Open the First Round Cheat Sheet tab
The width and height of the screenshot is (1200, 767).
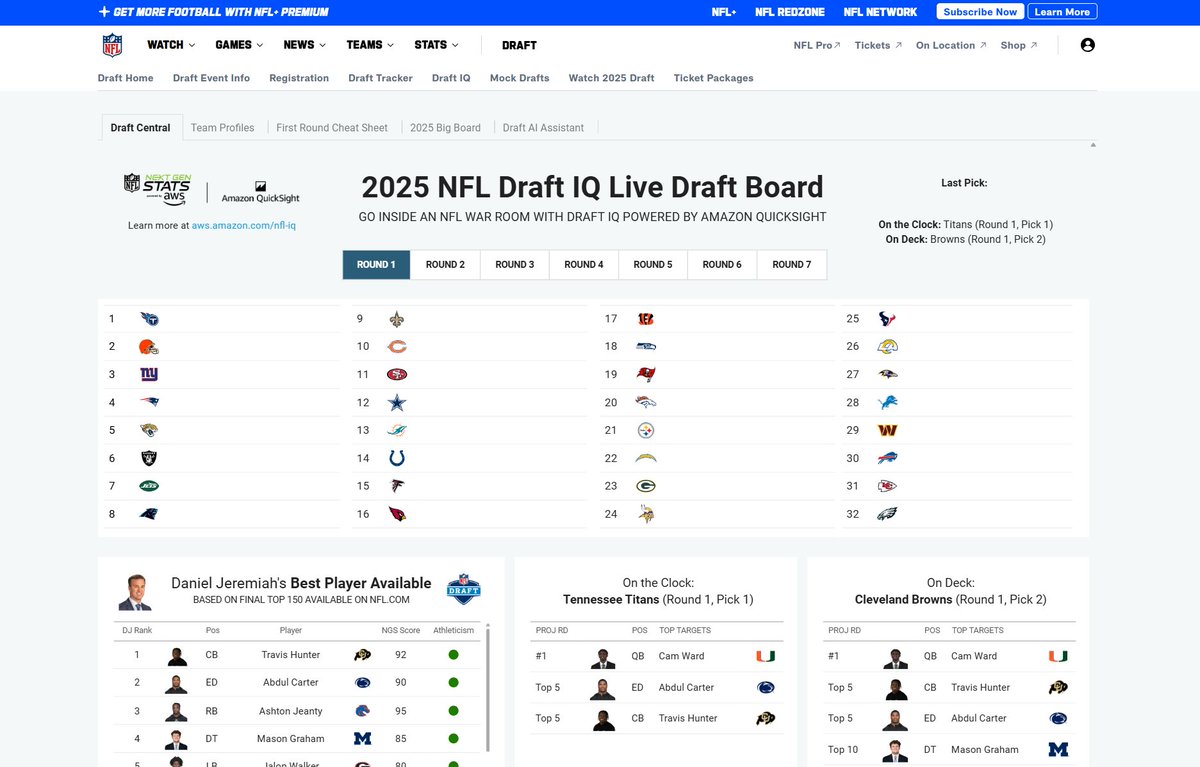pyautogui.click(x=332, y=128)
